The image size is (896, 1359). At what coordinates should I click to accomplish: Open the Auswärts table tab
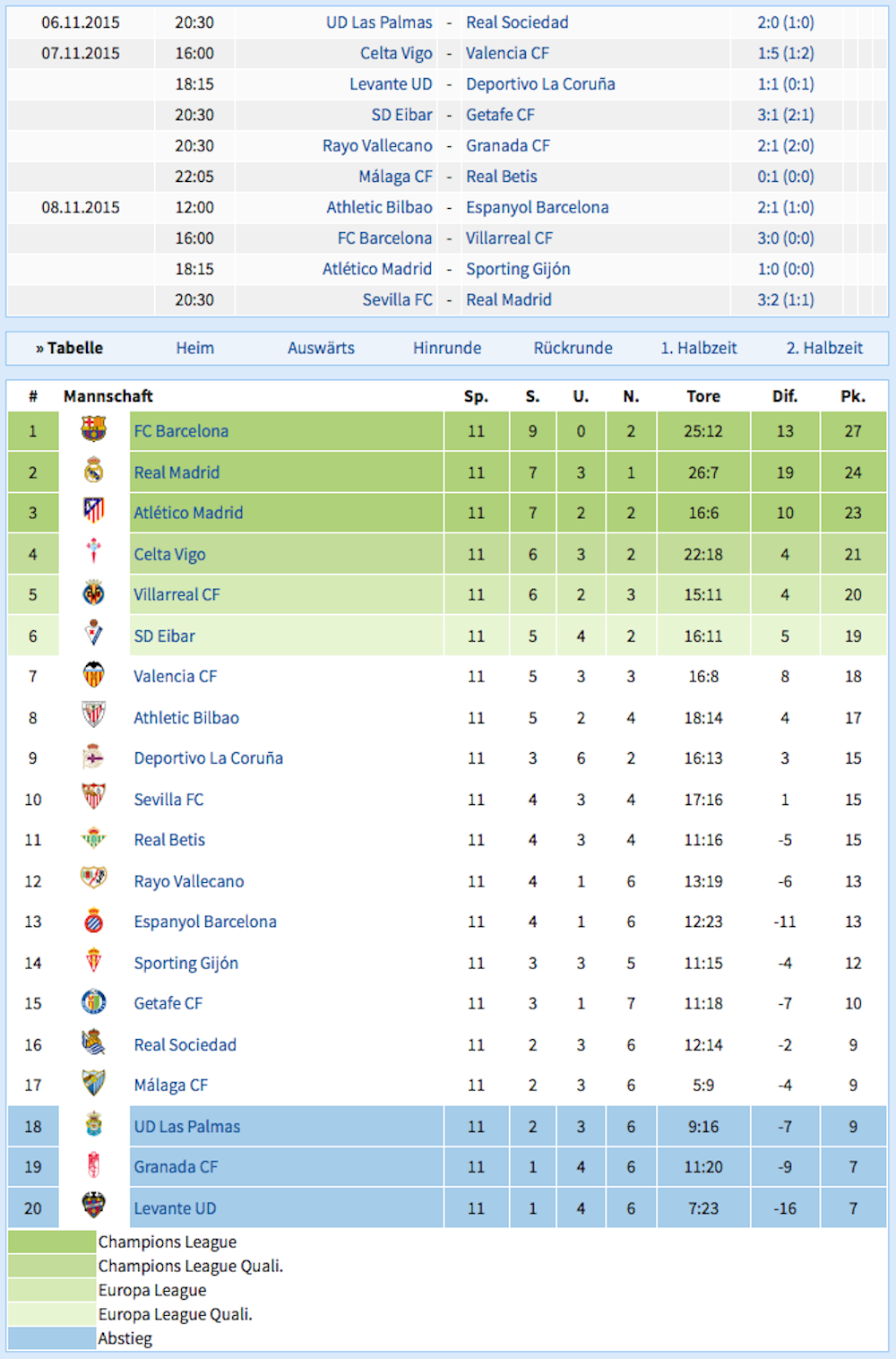[321, 348]
